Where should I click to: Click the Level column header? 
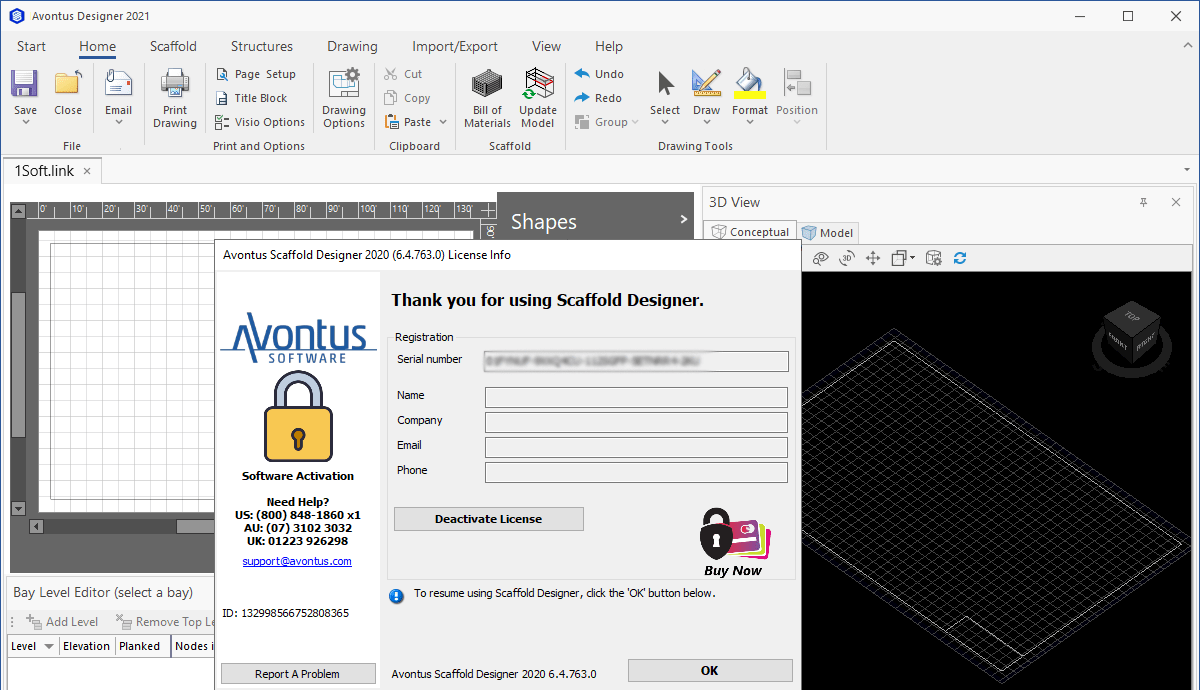click(33, 646)
